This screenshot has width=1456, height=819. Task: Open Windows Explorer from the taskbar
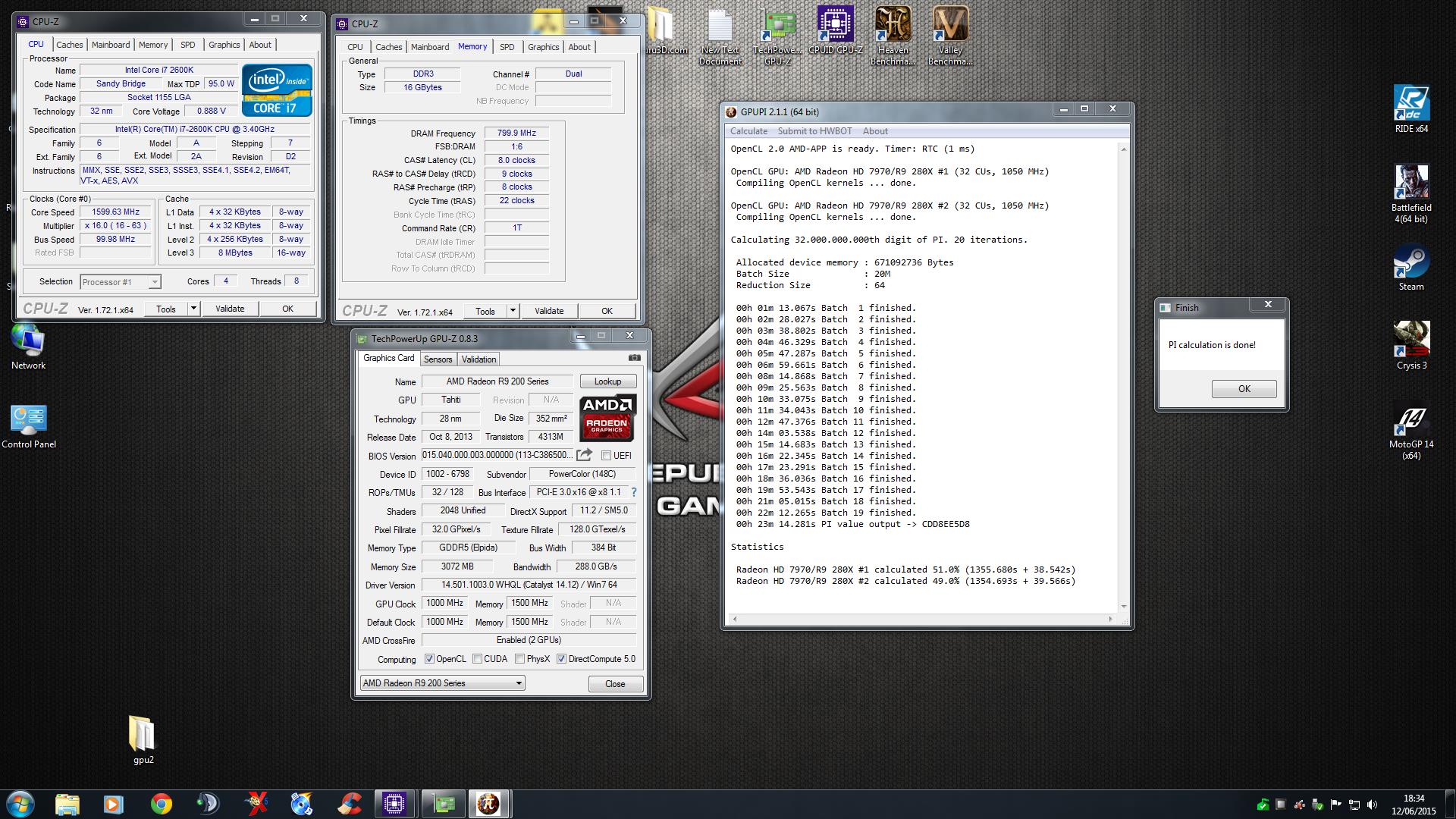pos(67,804)
